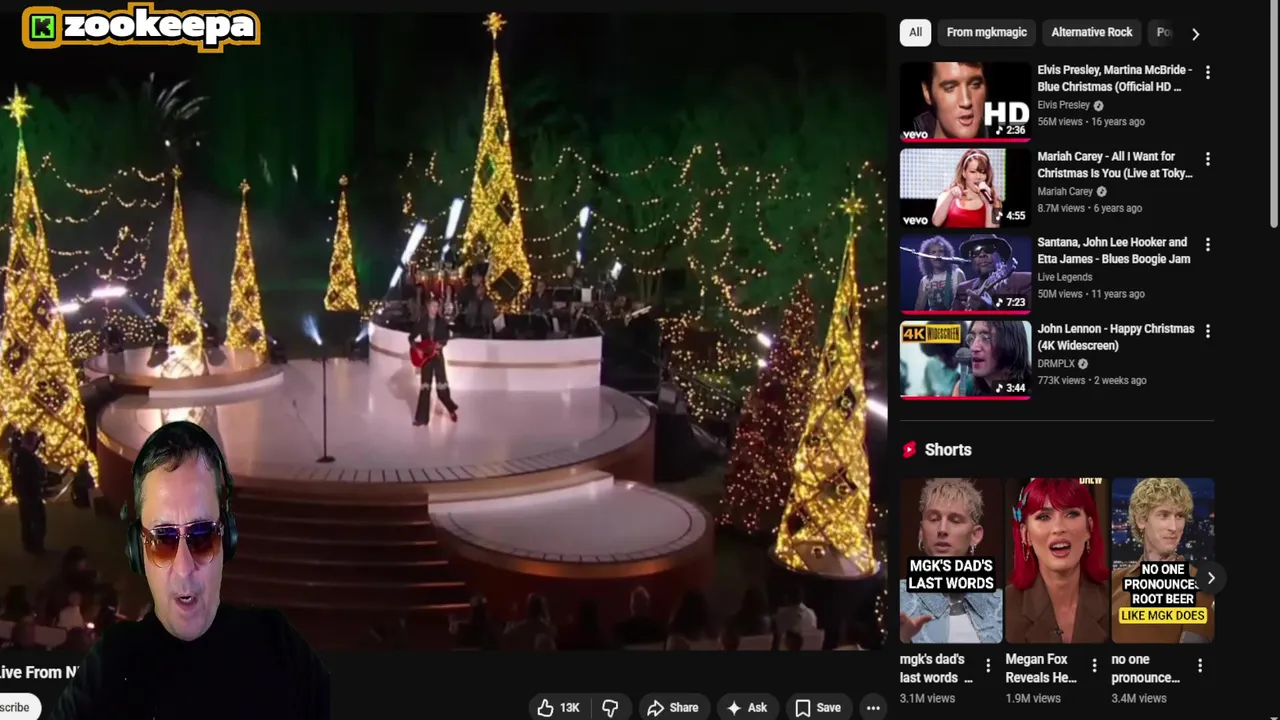This screenshot has width=1280, height=720.
Task: Select the From mgkmagic chip
Action: 987,32
